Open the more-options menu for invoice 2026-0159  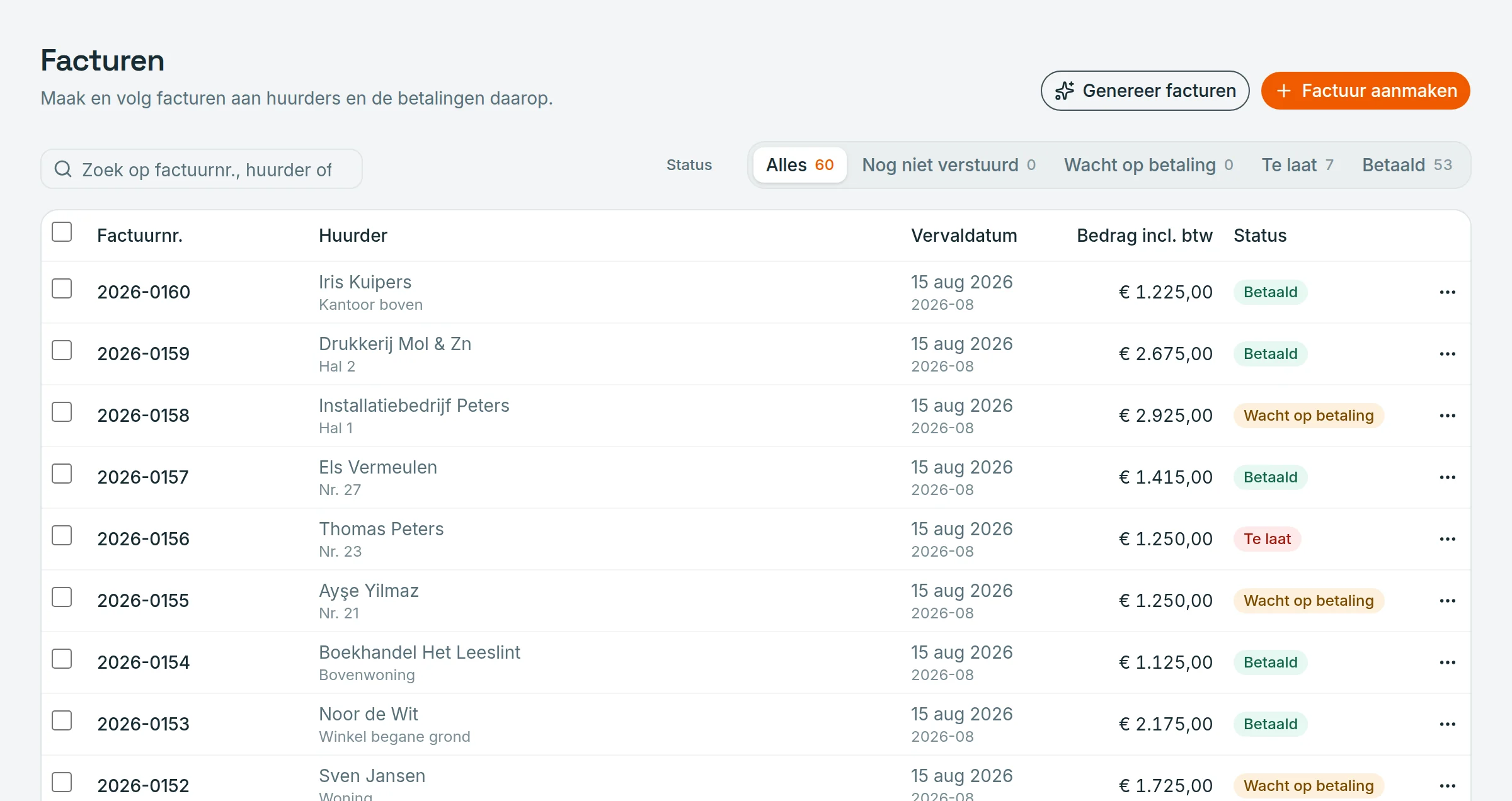(1447, 354)
